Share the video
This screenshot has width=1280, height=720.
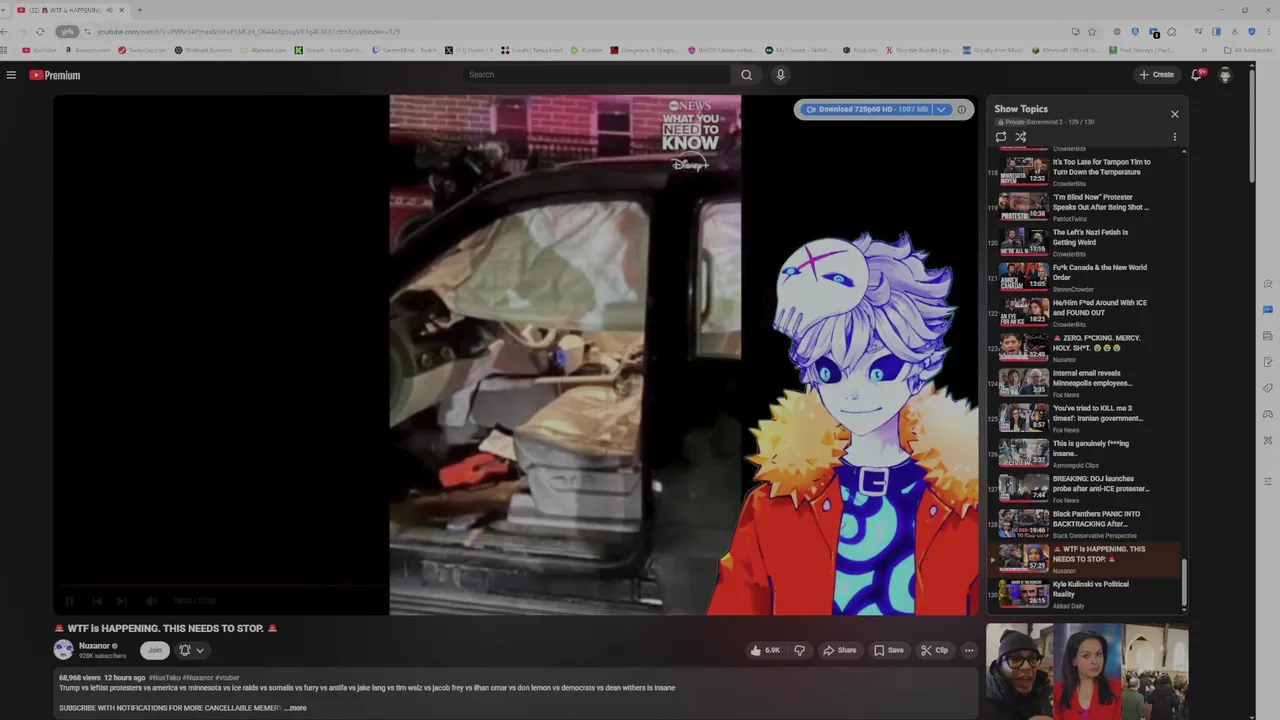(x=839, y=650)
